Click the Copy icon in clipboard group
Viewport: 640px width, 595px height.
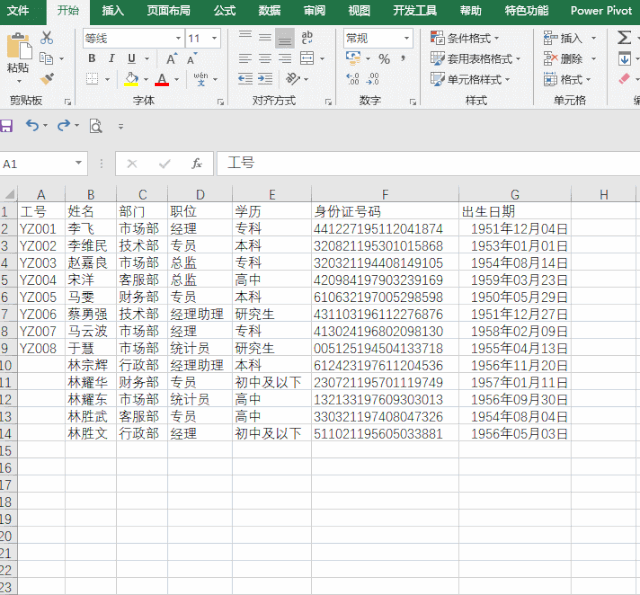(46, 59)
